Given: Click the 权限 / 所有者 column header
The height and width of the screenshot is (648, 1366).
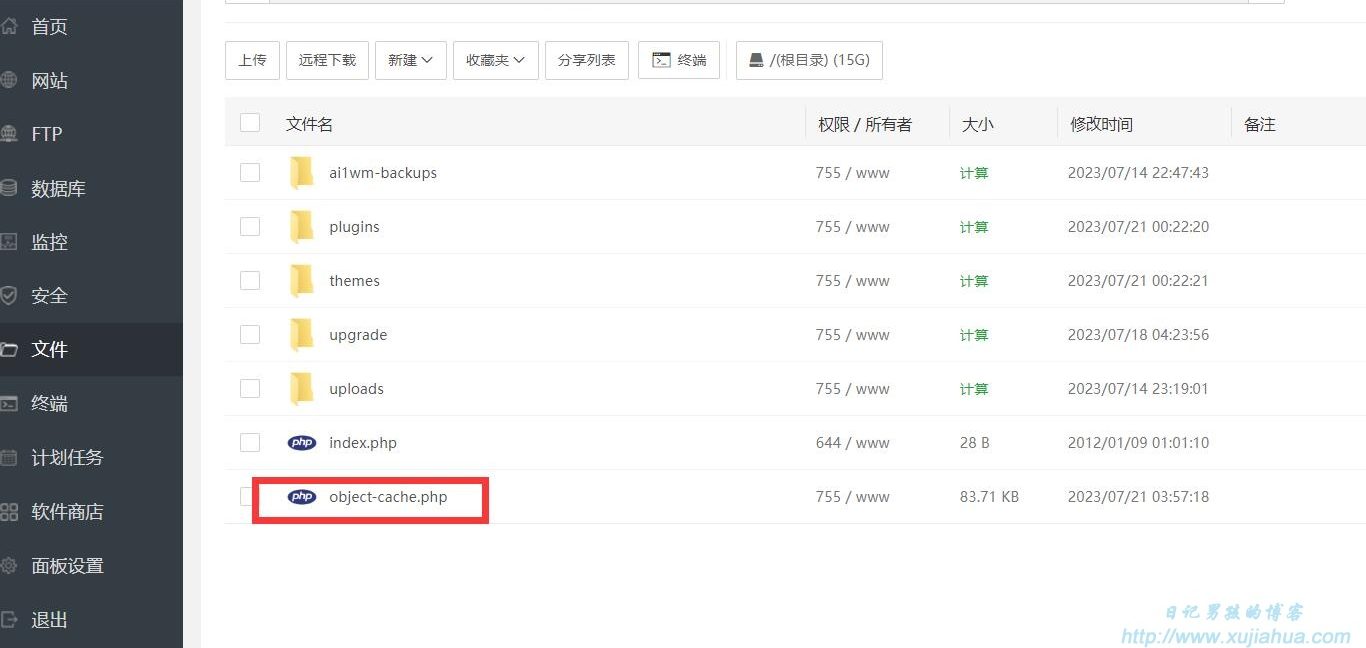Looking at the screenshot, I should point(865,124).
